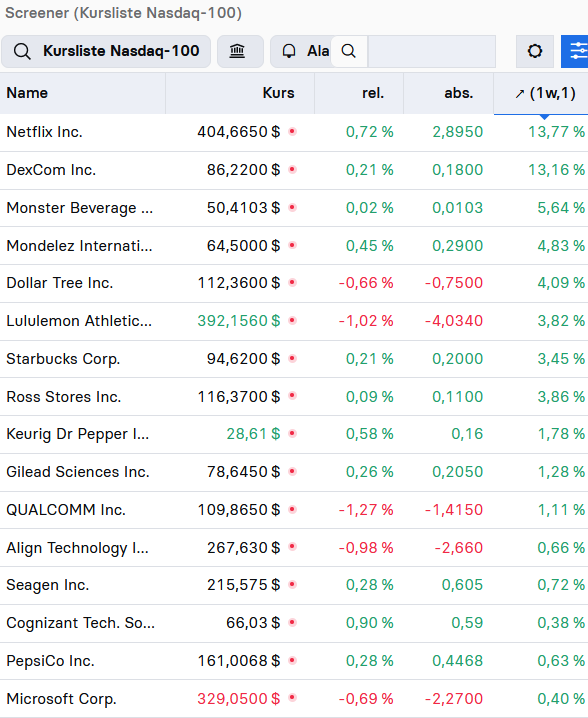Viewport: 588px width, 718px height.
Task: Open the Alarm bell button
Action: pyautogui.click(x=300, y=51)
